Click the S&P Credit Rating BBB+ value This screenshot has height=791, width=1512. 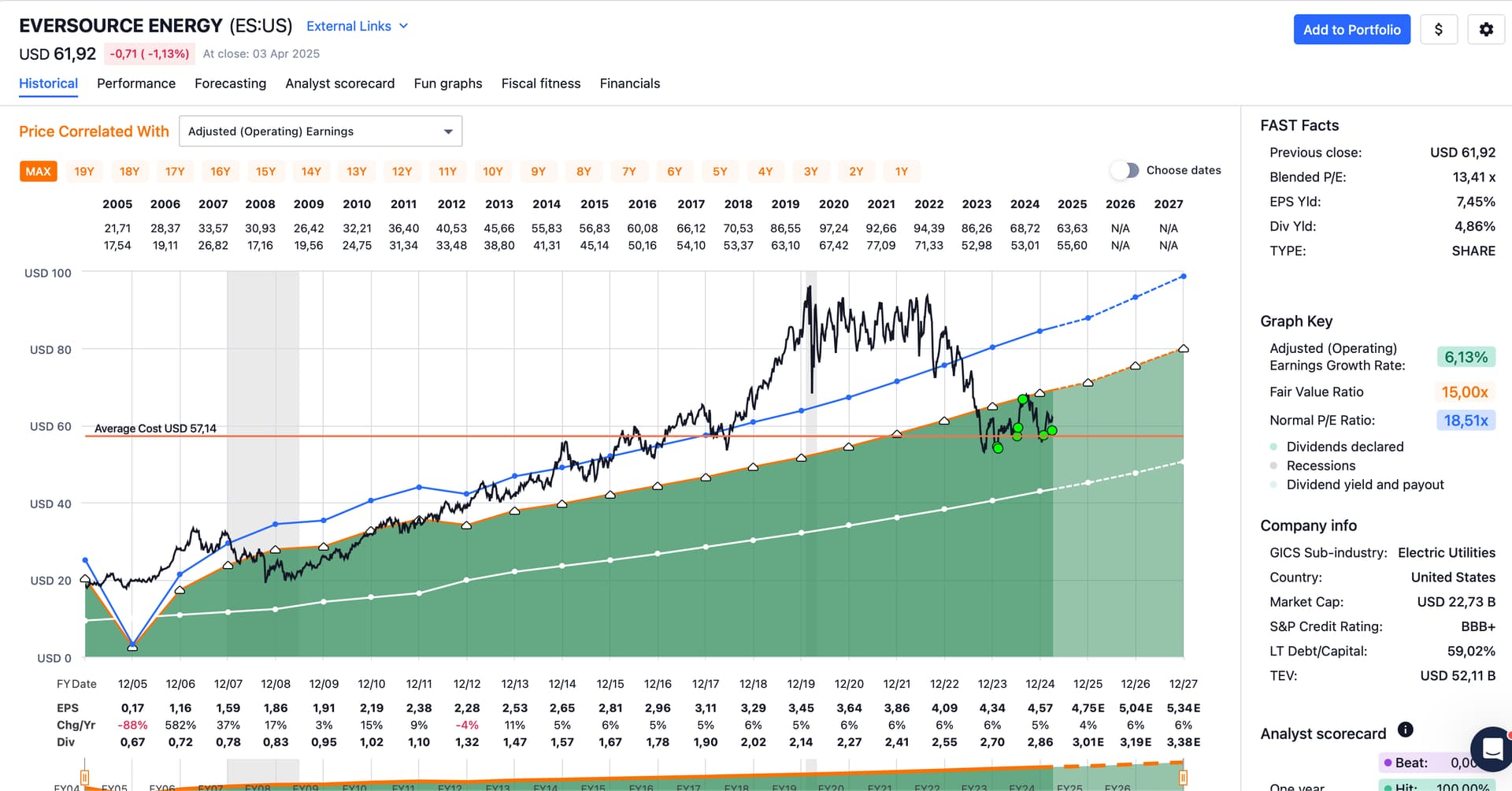tap(1477, 626)
